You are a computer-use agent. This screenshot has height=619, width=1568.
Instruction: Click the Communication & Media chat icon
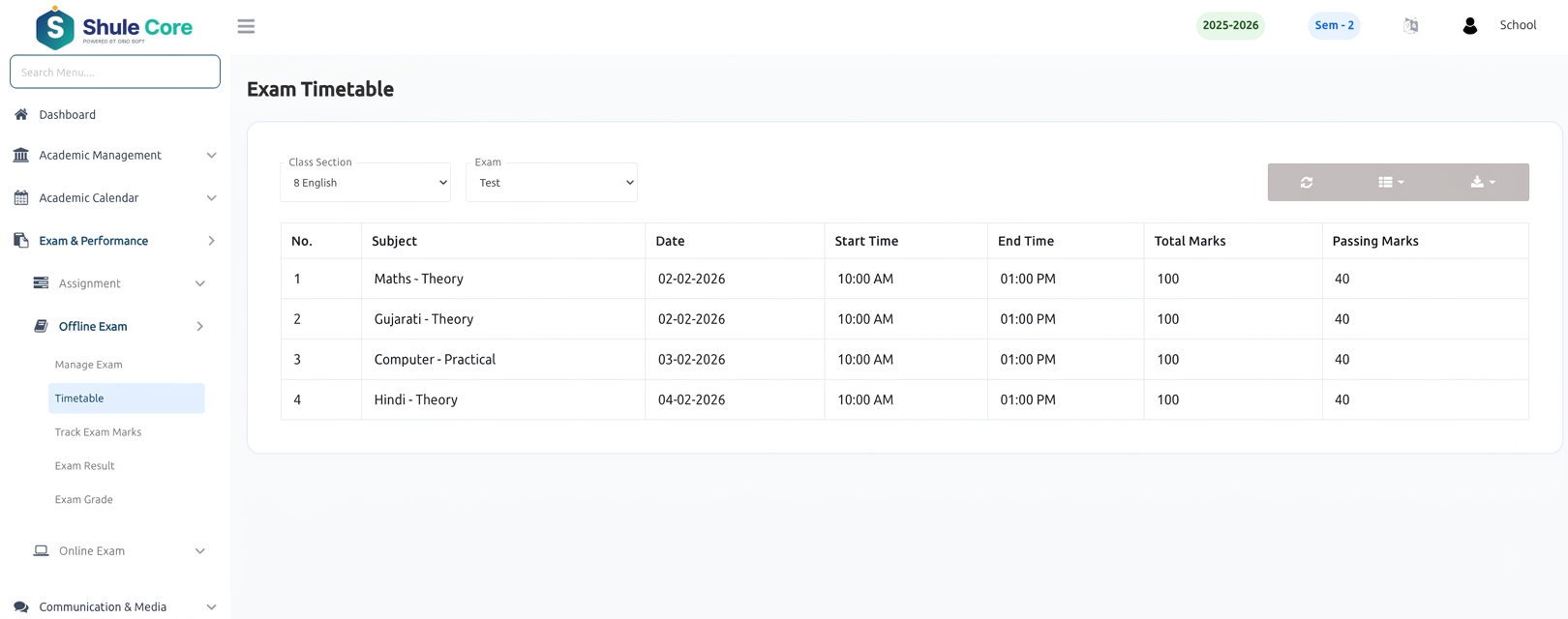pos(21,607)
